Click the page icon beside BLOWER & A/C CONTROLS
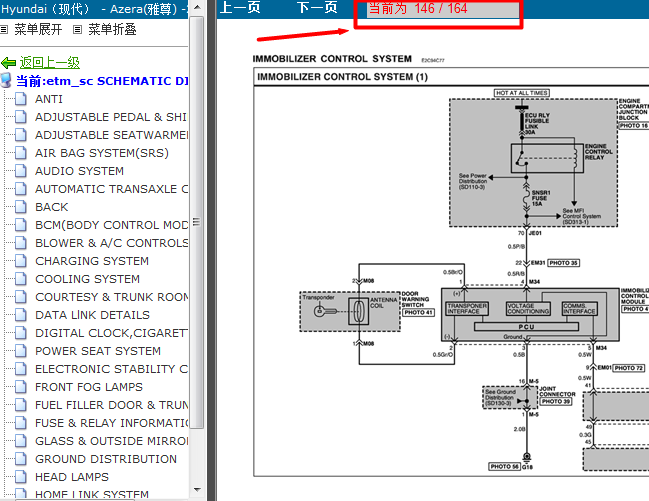The image size is (649, 501). (21, 243)
